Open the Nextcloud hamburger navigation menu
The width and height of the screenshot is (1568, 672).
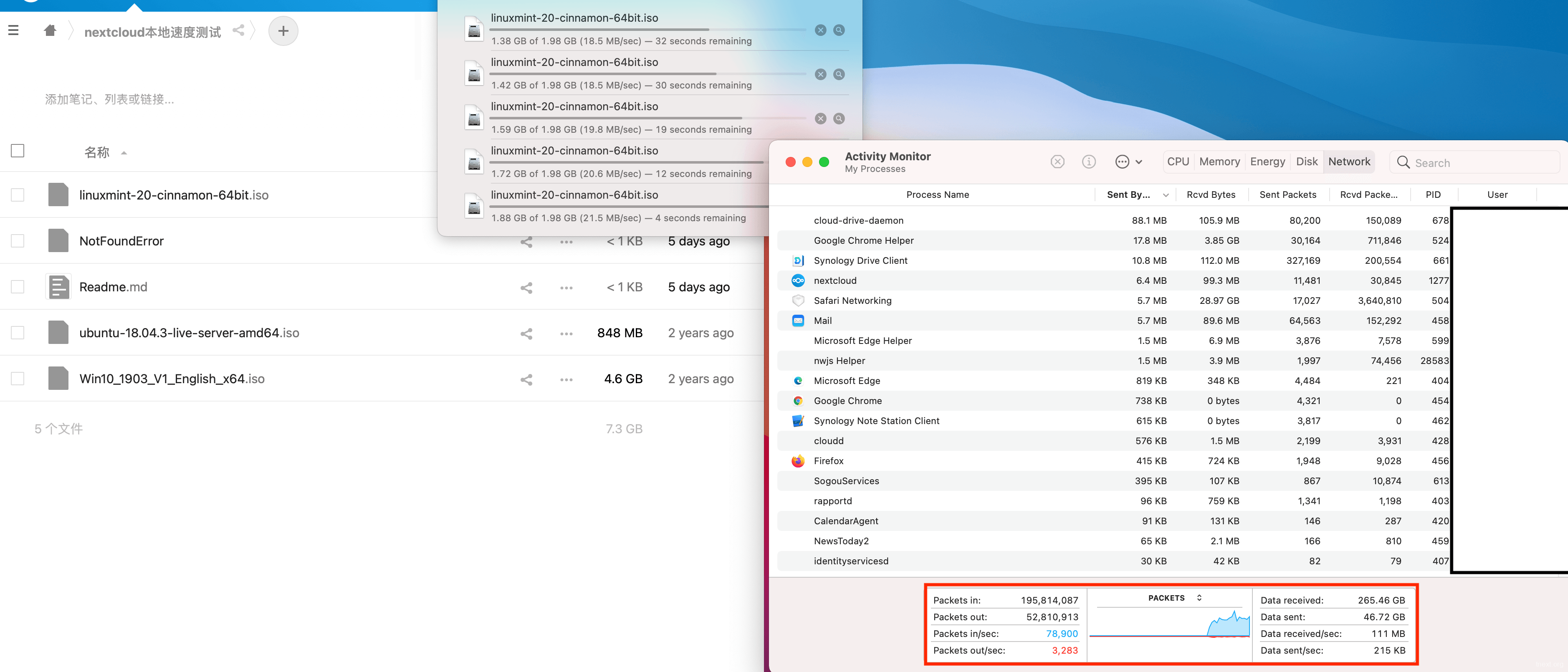point(13,30)
